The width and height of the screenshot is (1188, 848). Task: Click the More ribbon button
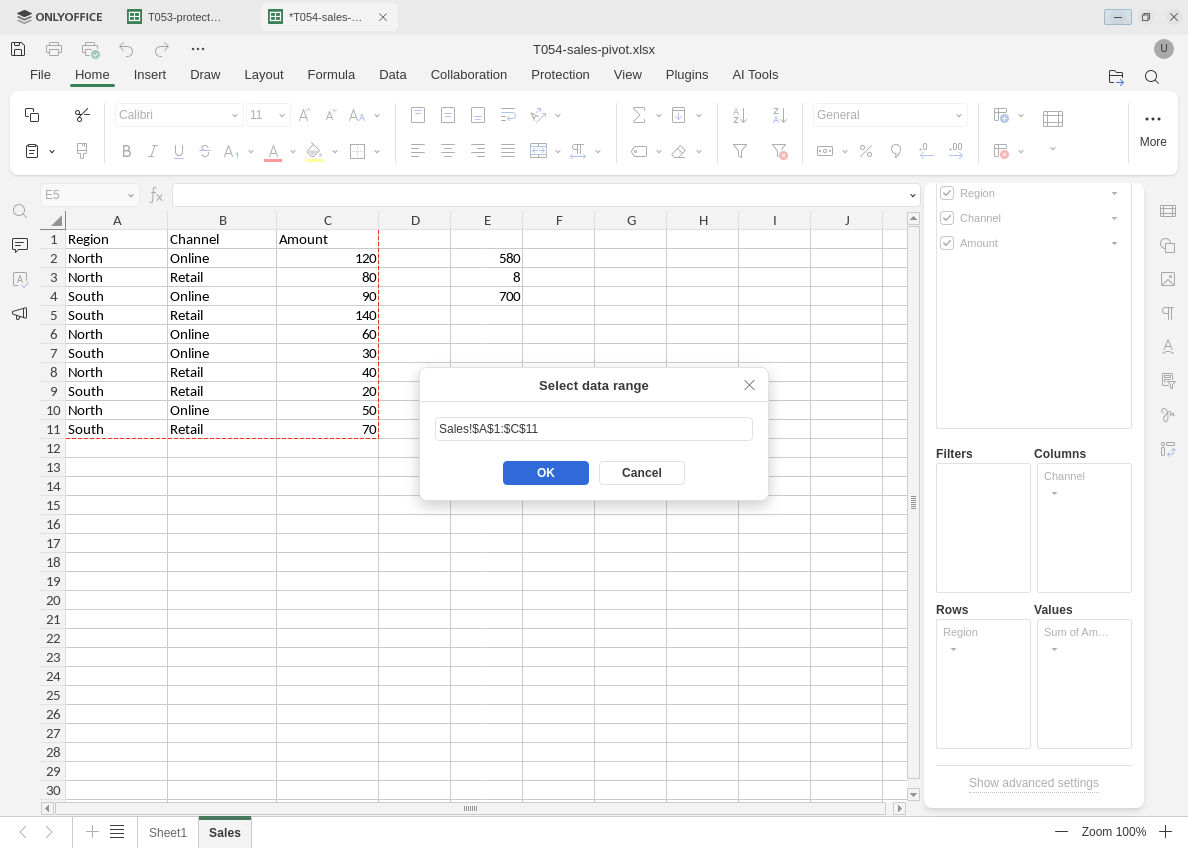pyautogui.click(x=1153, y=129)
